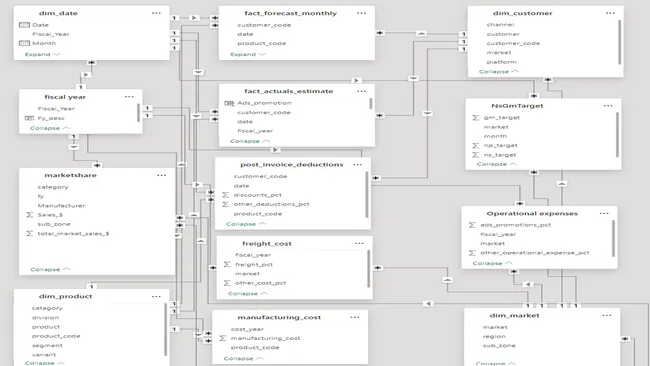Image resolution: width=650 pixels, height=366 pixels.
Task: Collapse the Operational expenses table
Action: (x=492, y=263)
